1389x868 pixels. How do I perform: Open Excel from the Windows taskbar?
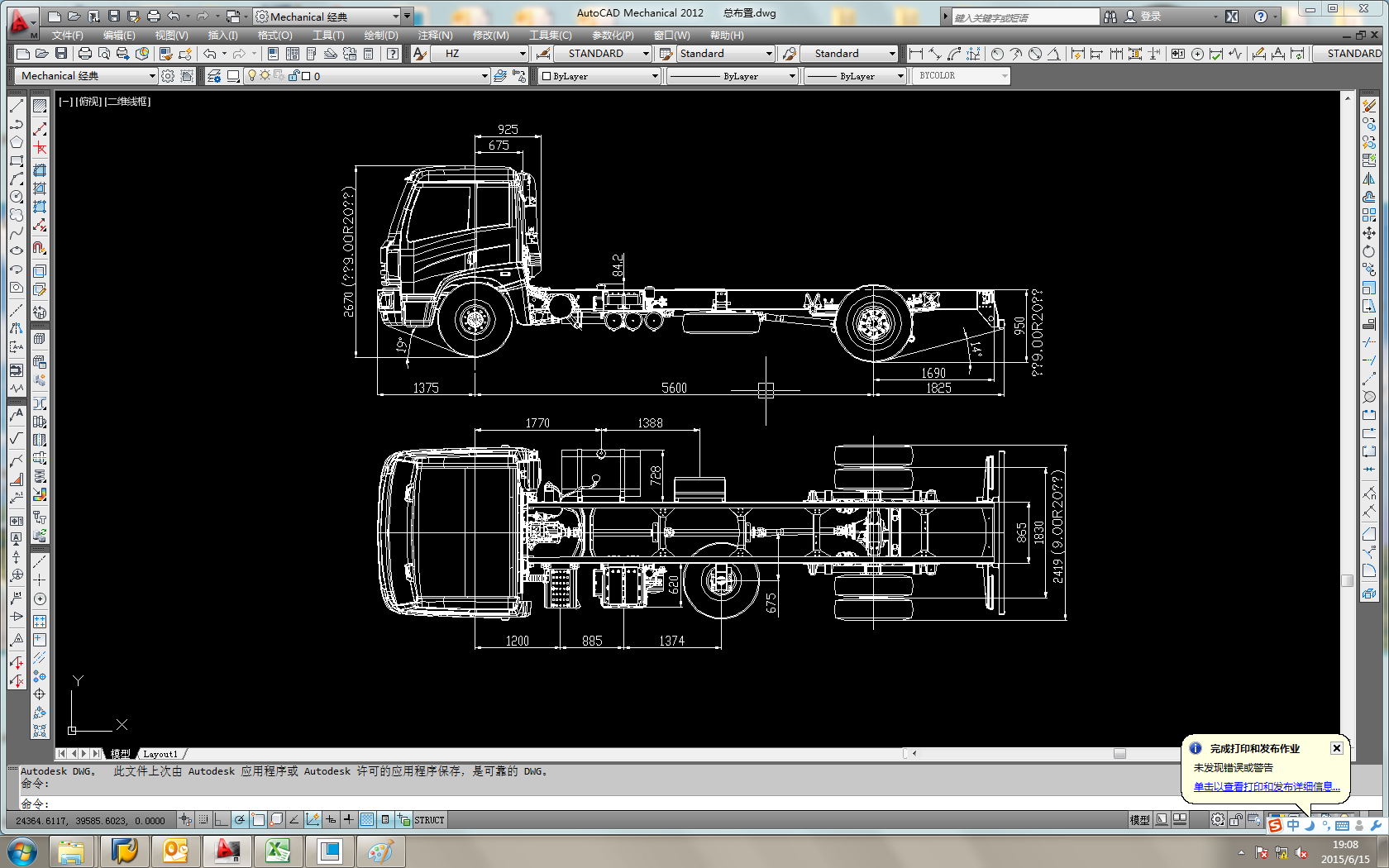278,851
